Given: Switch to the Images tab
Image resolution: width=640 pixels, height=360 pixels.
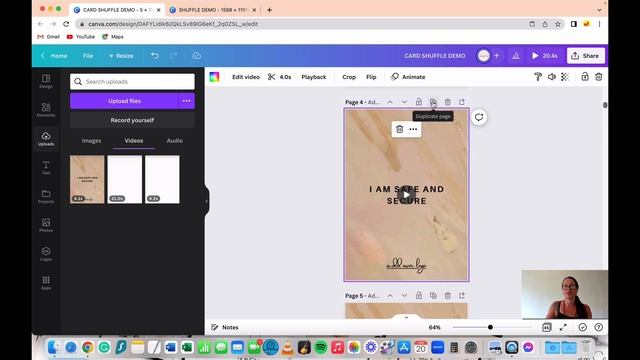Looking at the screenshot, I should (91, 140).
